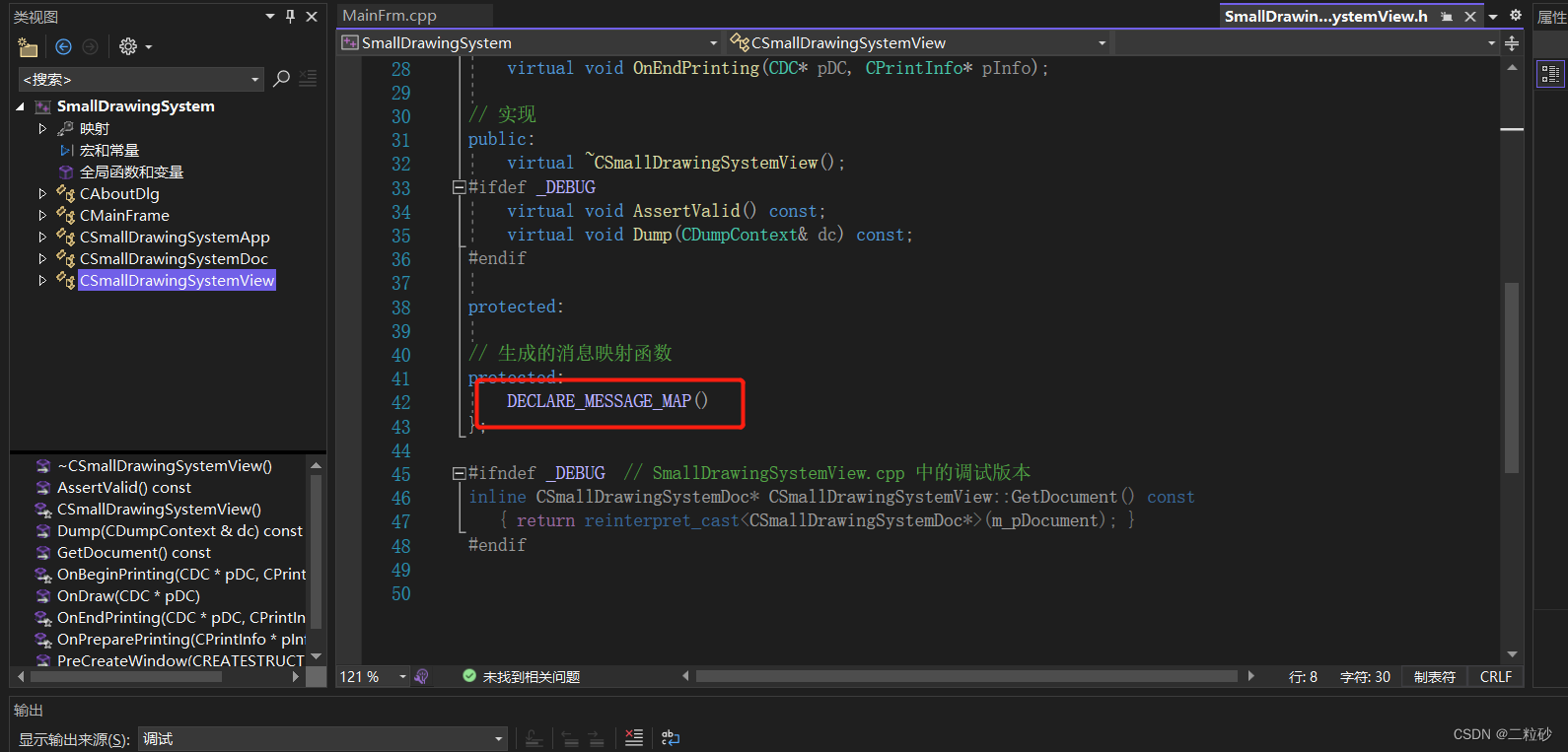Open Class View settings gear
This screenshot has height=752, width=1568.
(128, 46)
